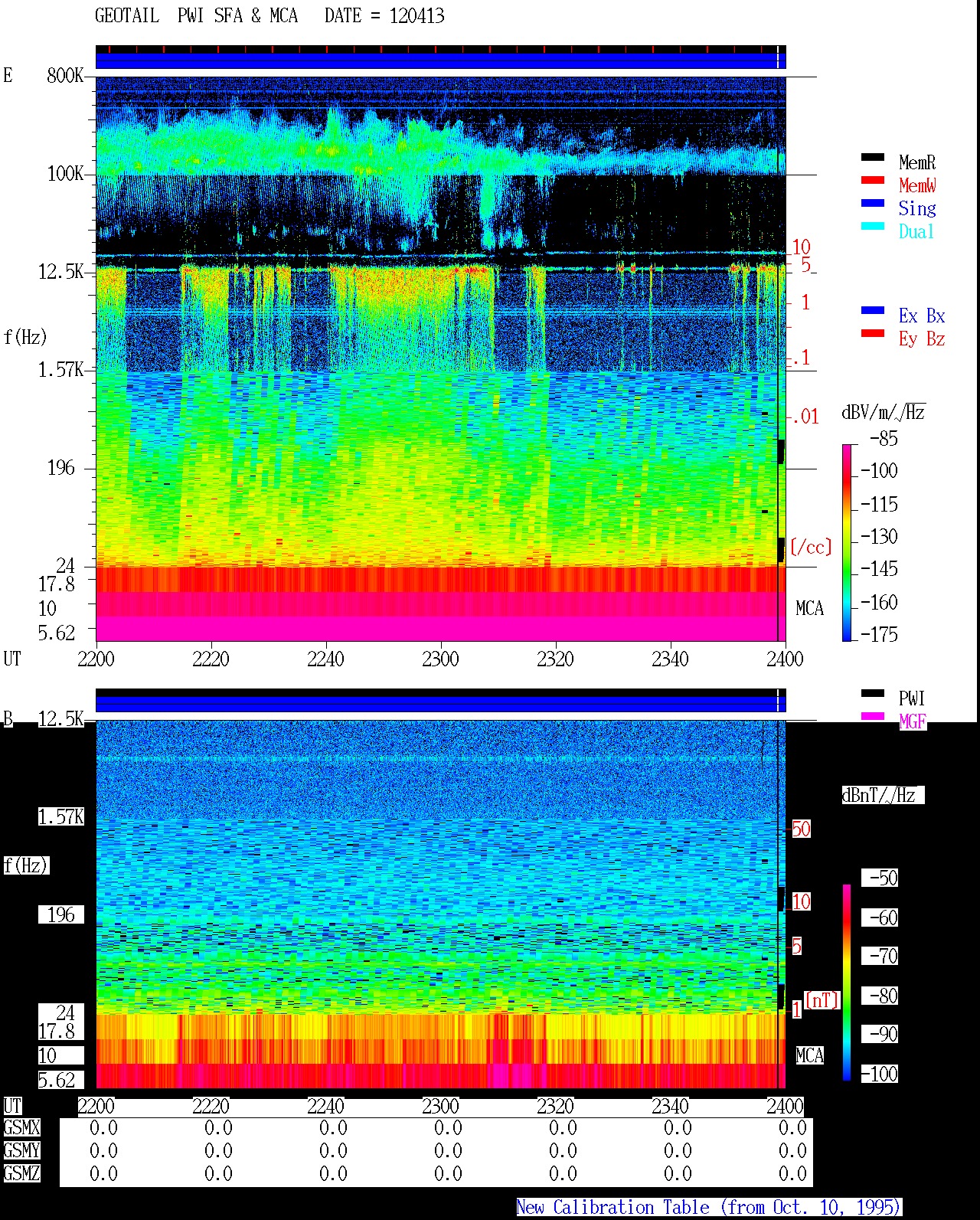This screenshot has width=980, height=1220.
Task: Click the 100K frequency label on the E panel
Action: tap(65, 174)
